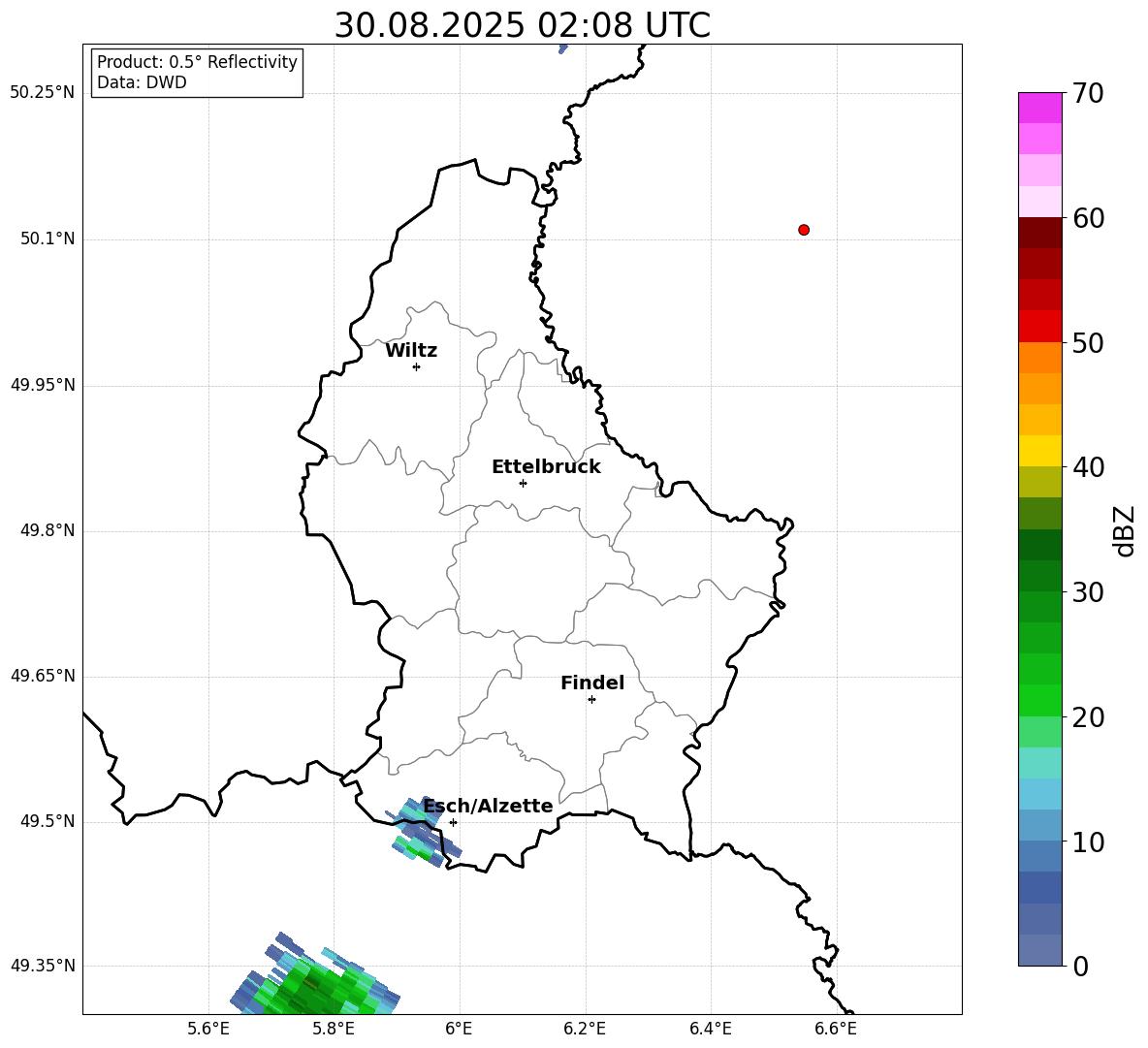The height and width of the screenshot is (1048, 1148).
Task: Click the Findel city label
Action: 592,683
